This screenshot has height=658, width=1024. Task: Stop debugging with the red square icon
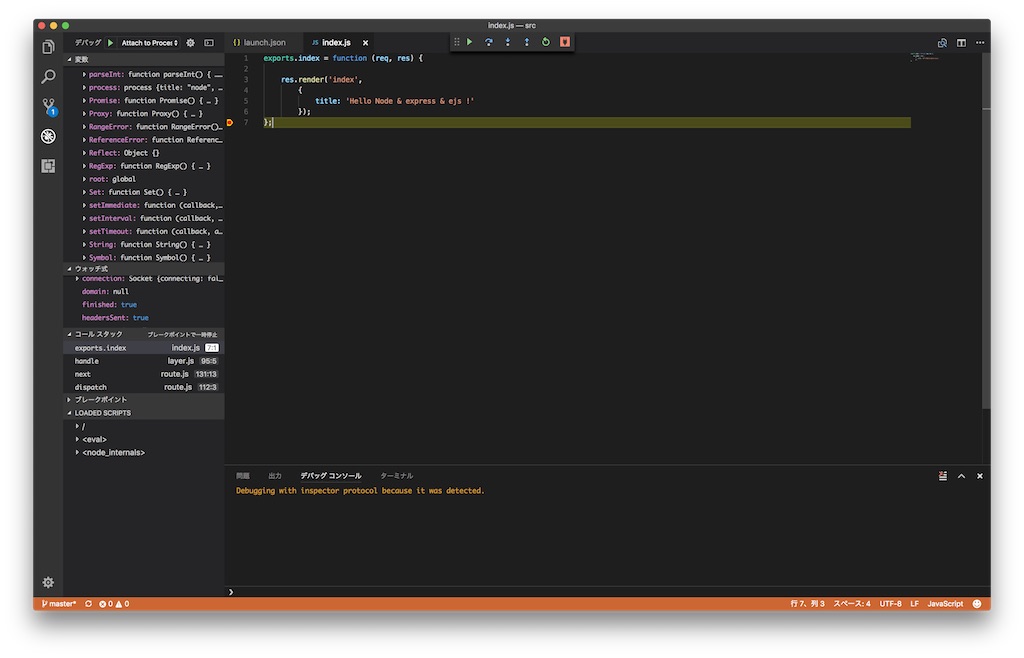tap(565, 42)
